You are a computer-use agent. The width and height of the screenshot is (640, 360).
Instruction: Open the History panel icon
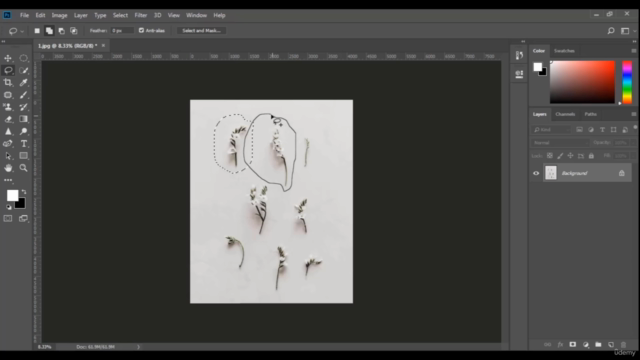(519, 55)
